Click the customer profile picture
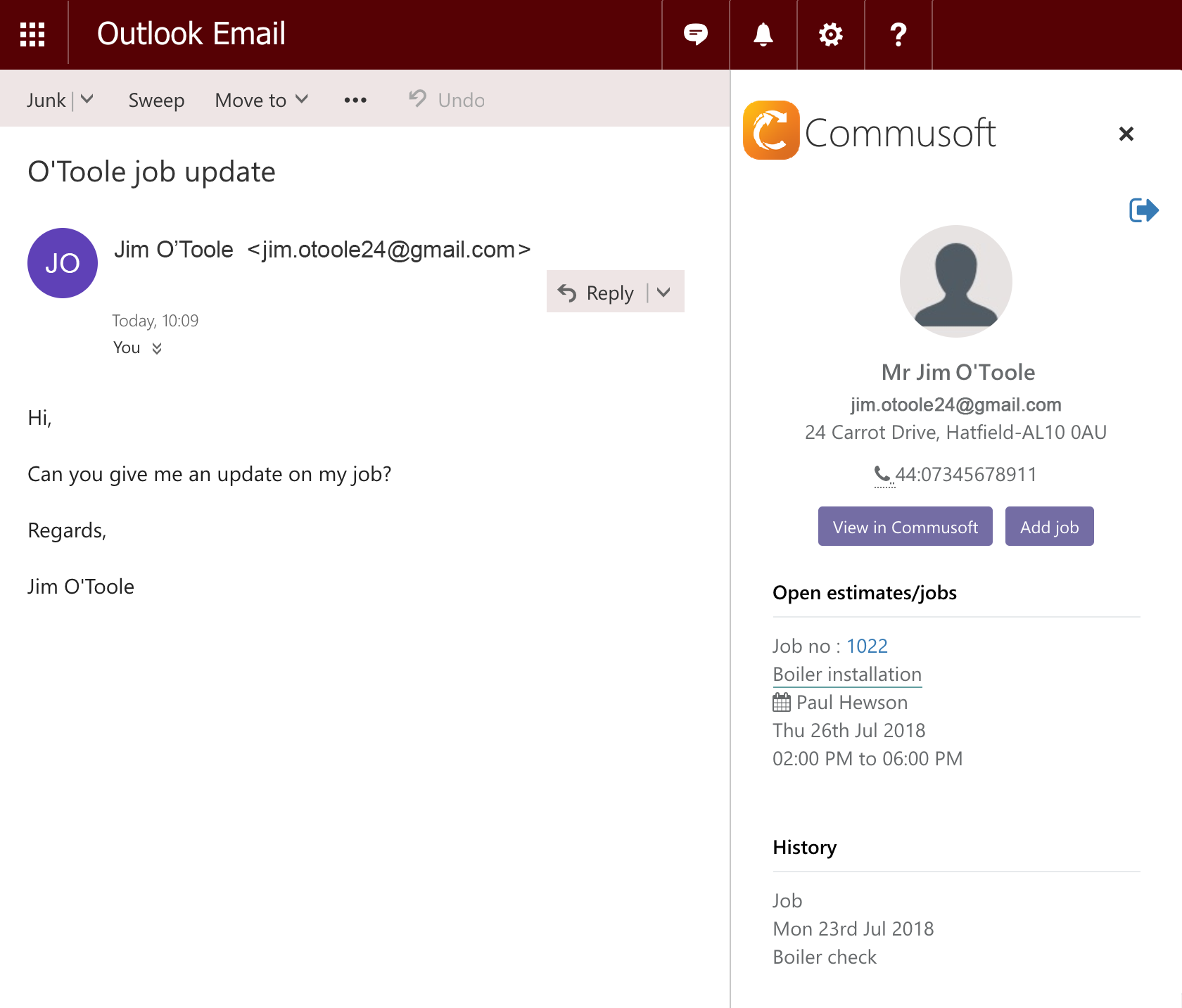The image size is (1182, 1008). tap(956, 281)
